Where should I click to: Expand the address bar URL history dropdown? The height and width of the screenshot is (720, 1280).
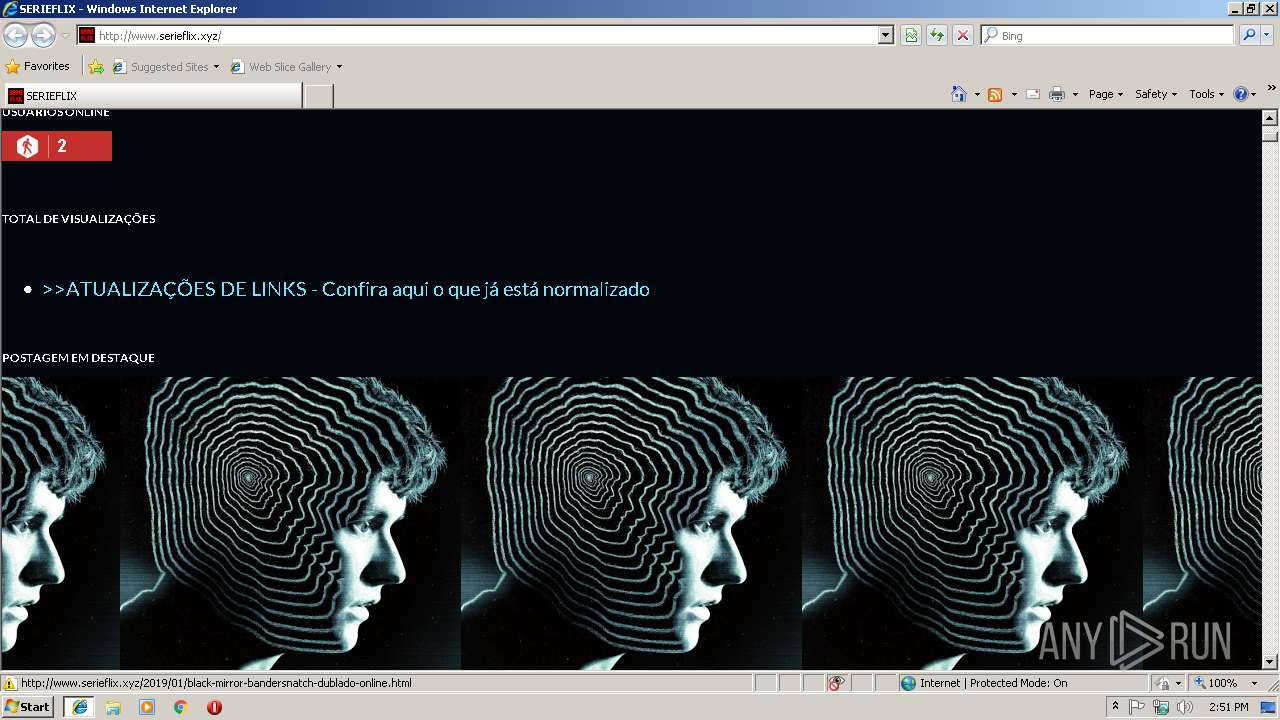(886, 35)
